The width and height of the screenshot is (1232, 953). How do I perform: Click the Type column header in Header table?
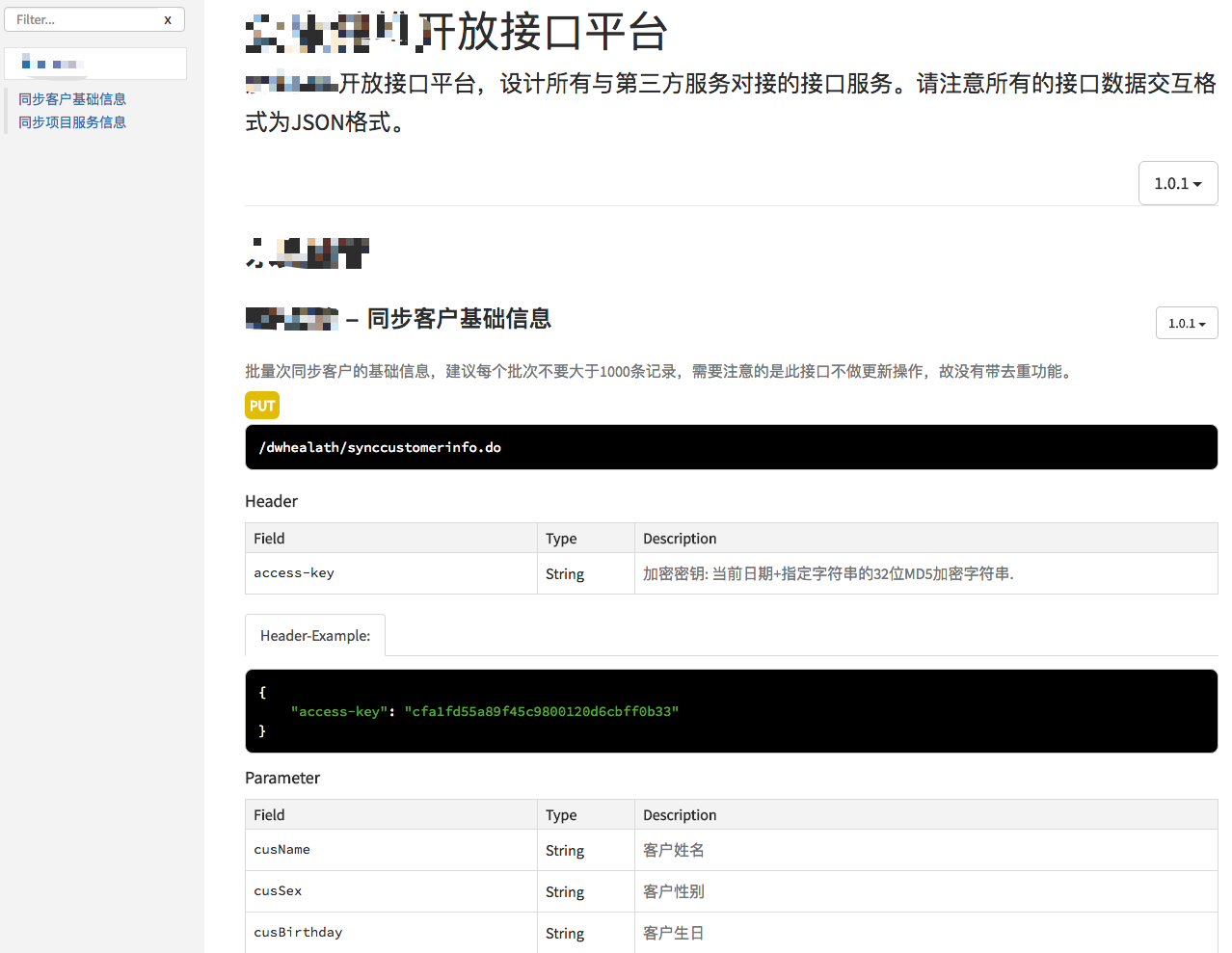pyautogui.click(x=561, y=539)
